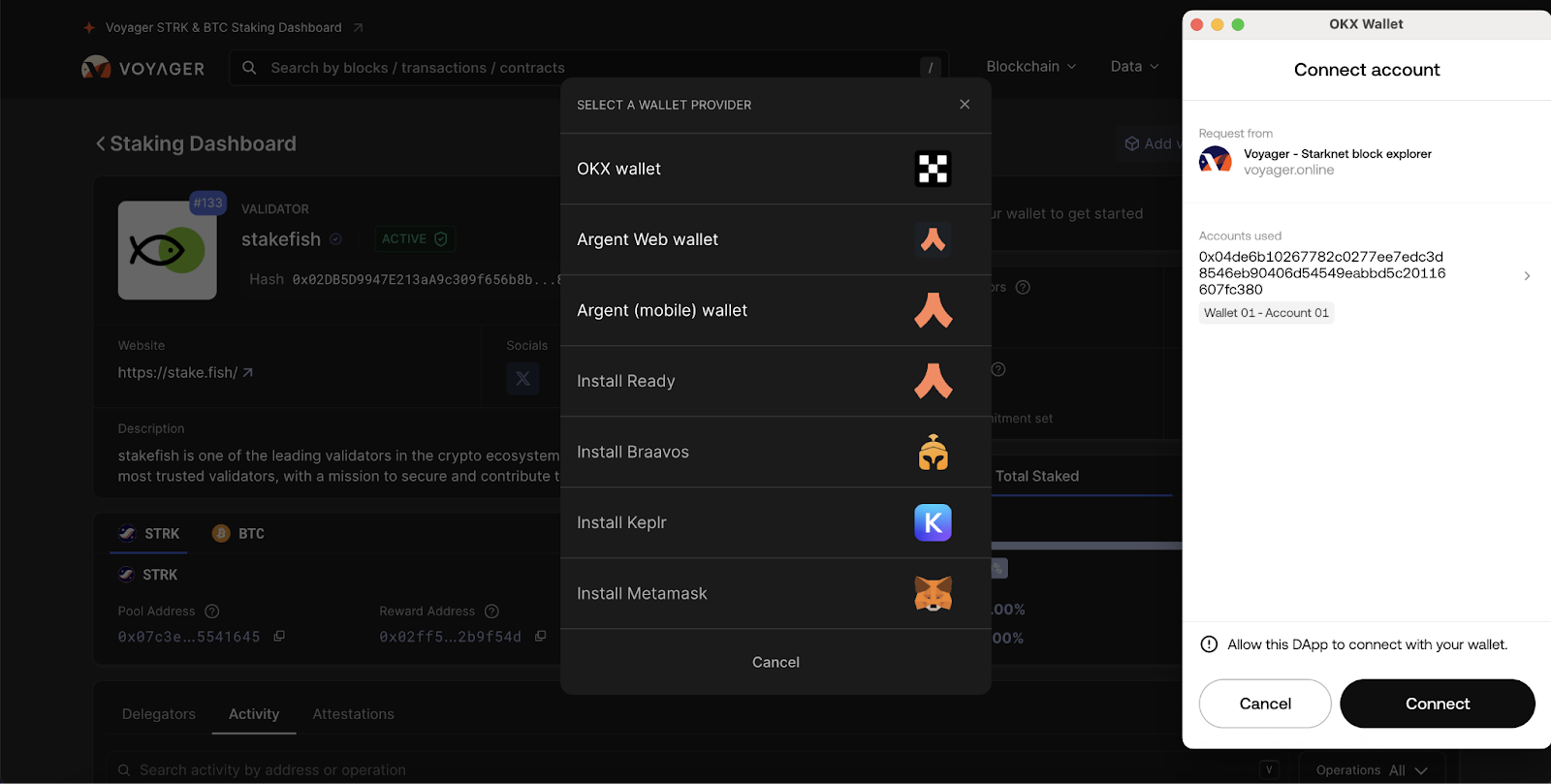Copy the Reward Address value

click(541, 637)
